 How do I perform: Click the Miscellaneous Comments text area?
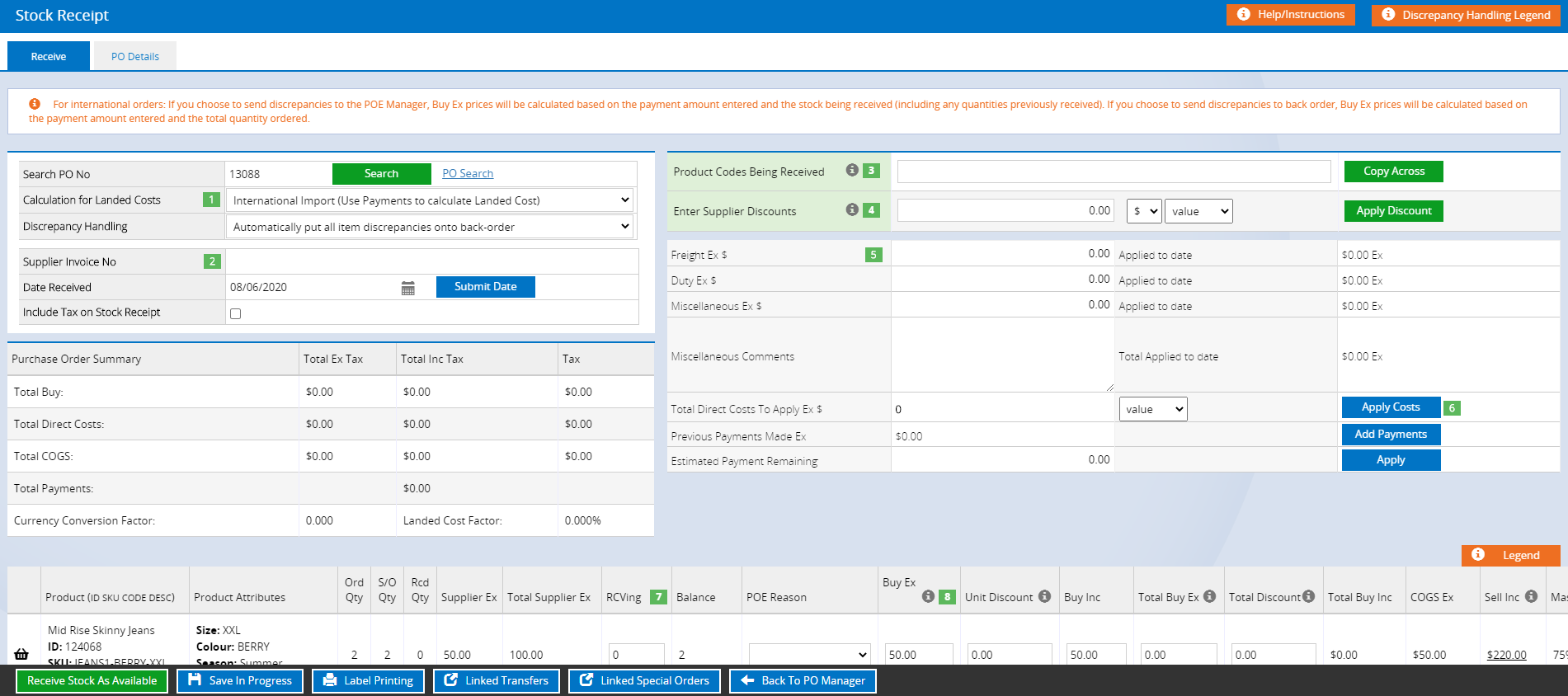(x=1002, y=355)
